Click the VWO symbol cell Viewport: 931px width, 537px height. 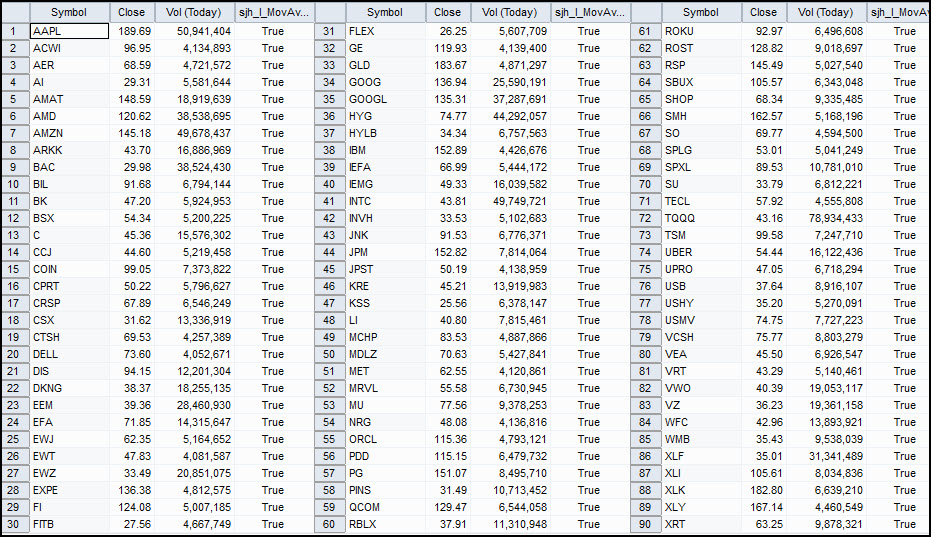(701, 388)
